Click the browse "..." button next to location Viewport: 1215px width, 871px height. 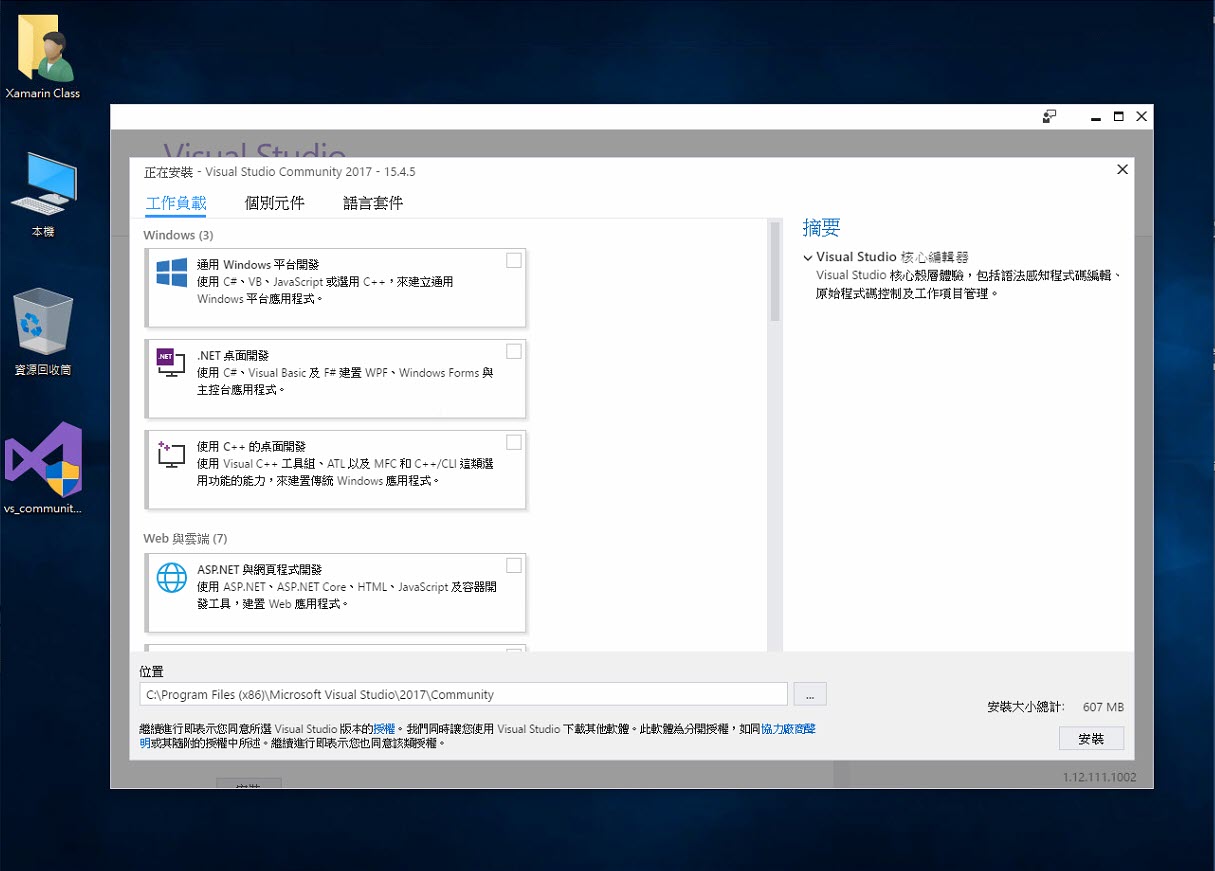(x=810, y=694)
